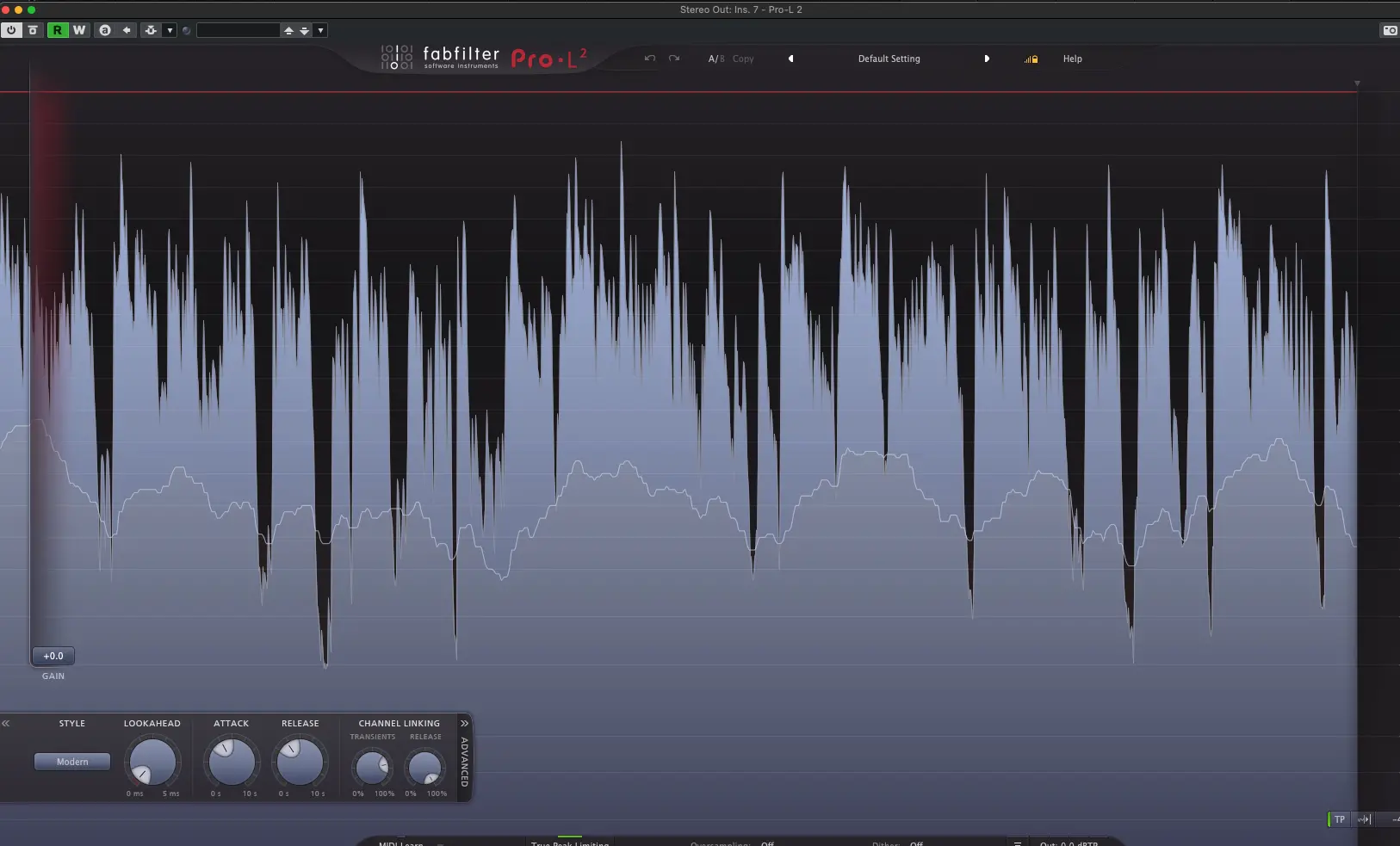Screen dimensions: 1400x846
Task: Click the output options icon before Out
Action: pyautogui.click(x=1017, y=843)
